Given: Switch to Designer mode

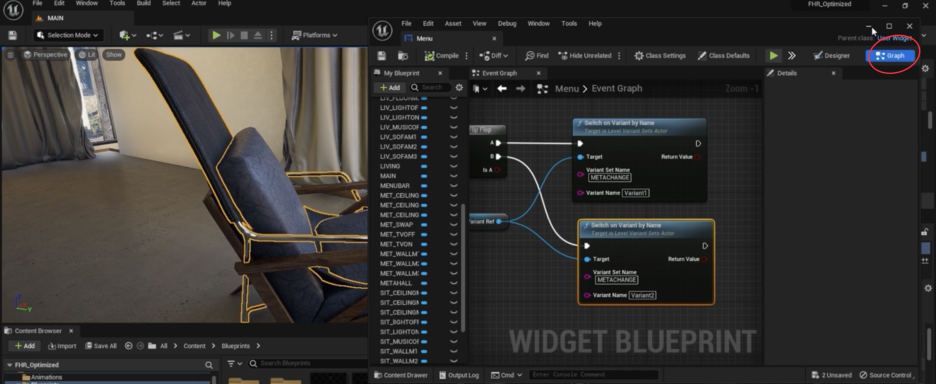Looking at the screenshot, I should (832, 56).
